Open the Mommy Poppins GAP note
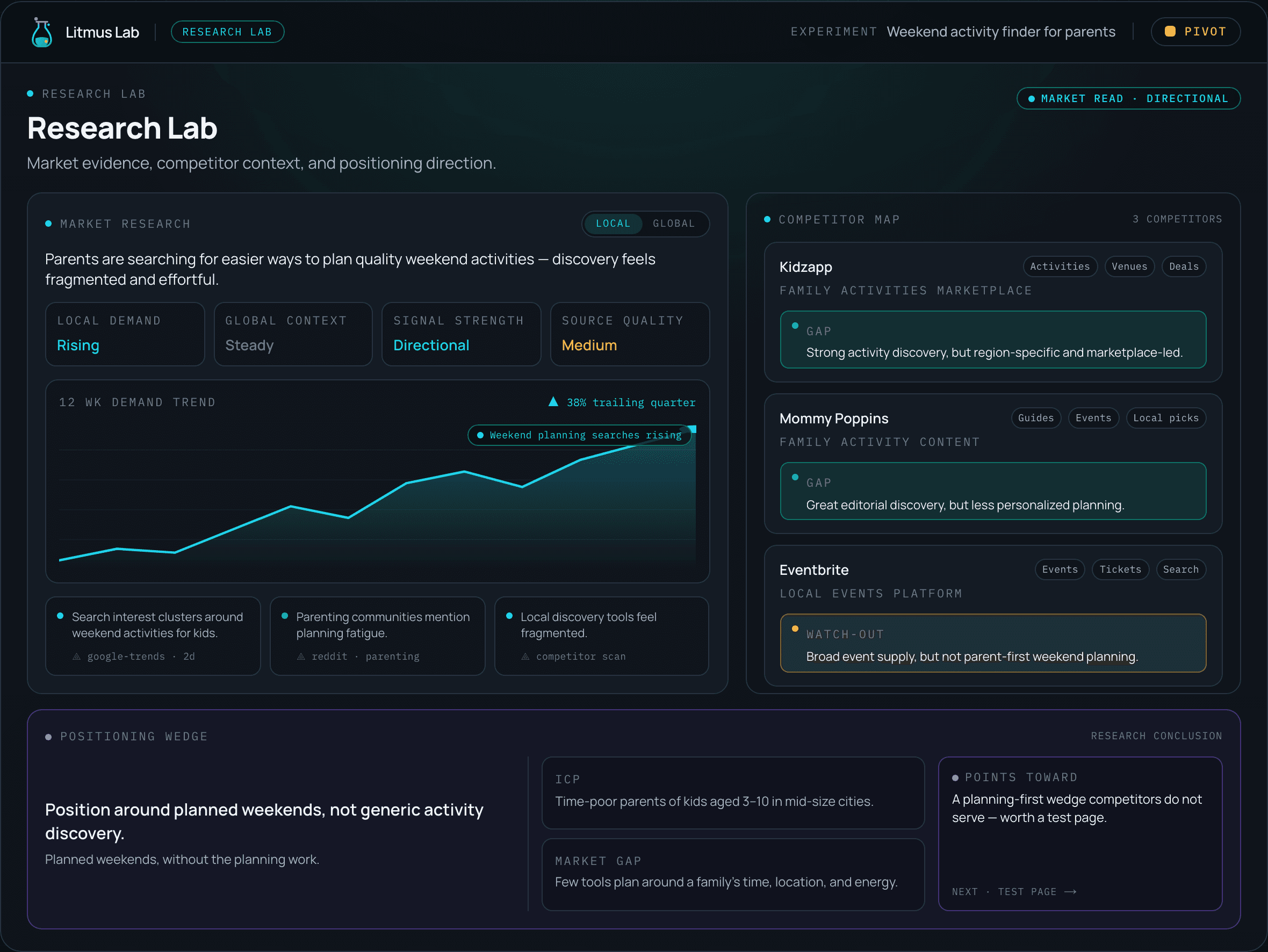Screen dimensions: 1268x952 (993, 491)
